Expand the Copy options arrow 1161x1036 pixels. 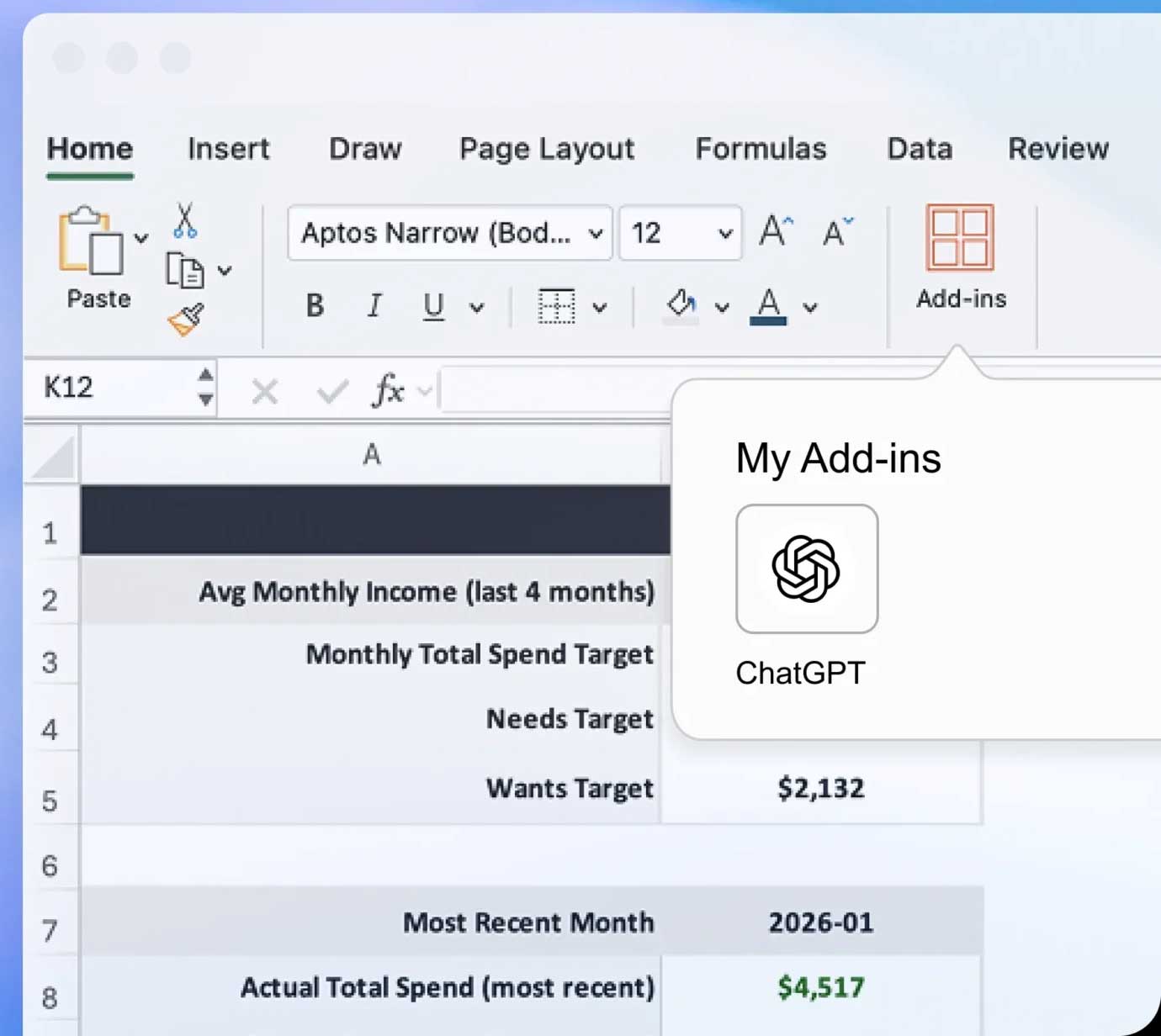point(225,271)
